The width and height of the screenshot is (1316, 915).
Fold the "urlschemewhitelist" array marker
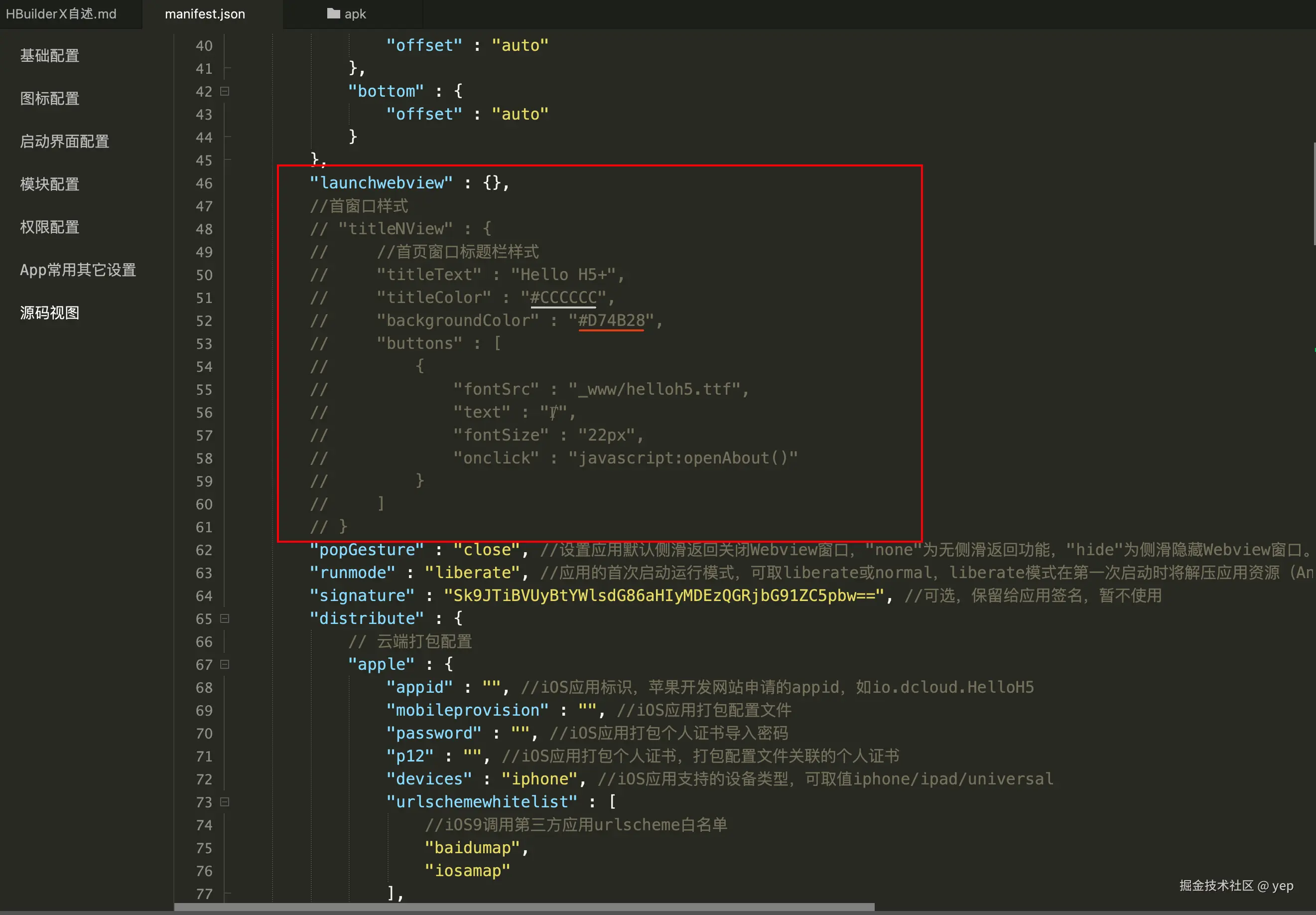click(225, 802)
